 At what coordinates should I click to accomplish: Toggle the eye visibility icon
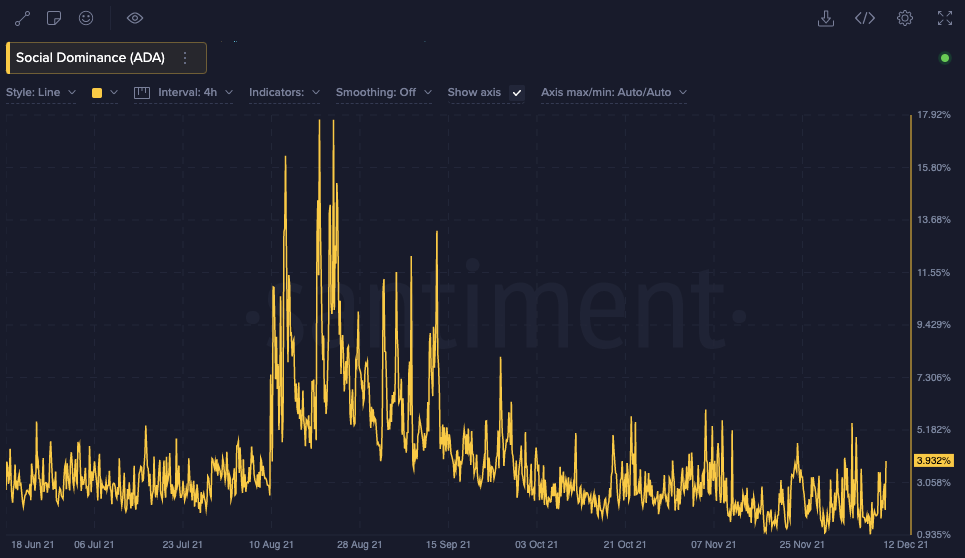pos(135,18)
